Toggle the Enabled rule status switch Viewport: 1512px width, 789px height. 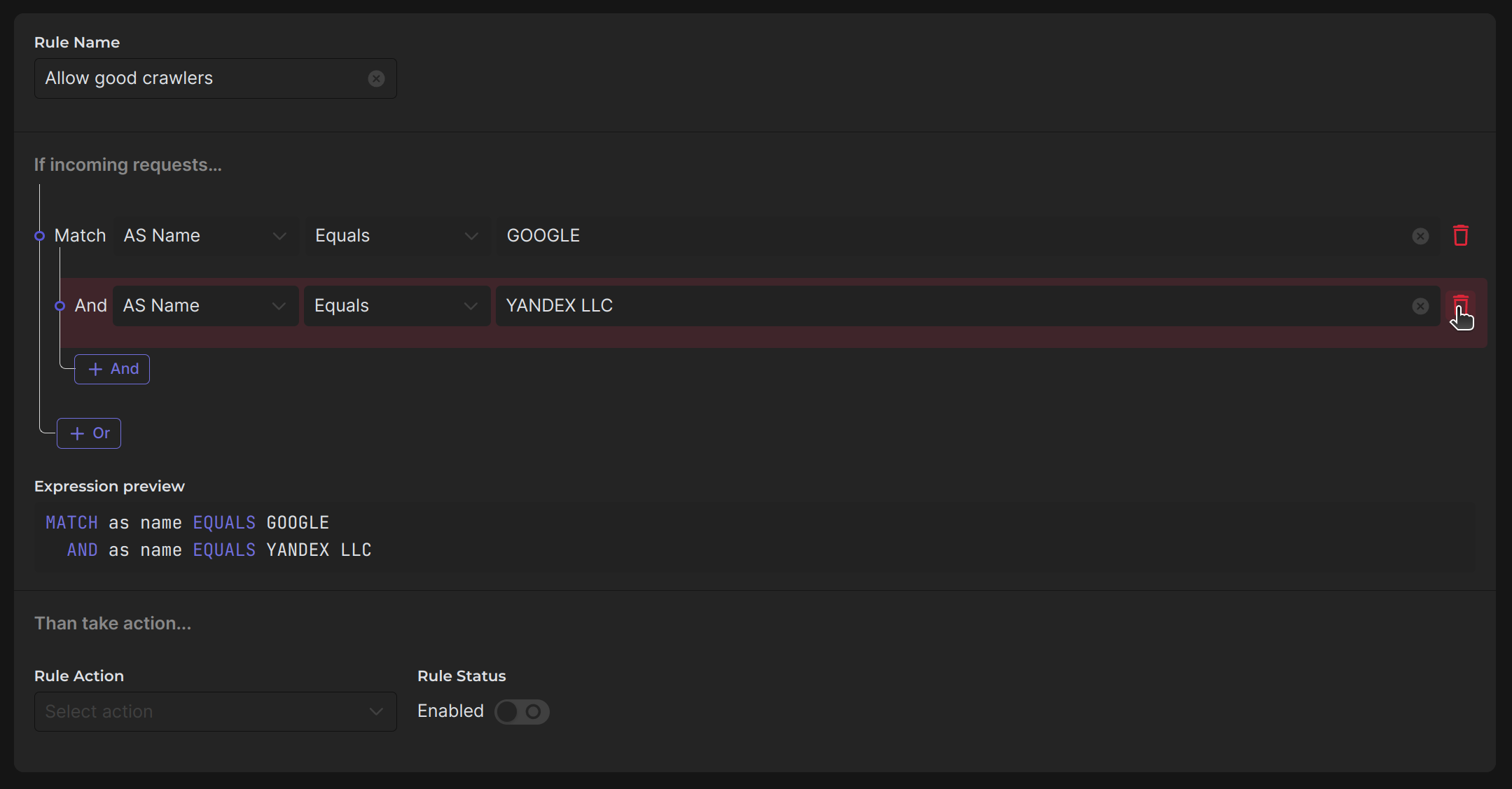point(522,711)
